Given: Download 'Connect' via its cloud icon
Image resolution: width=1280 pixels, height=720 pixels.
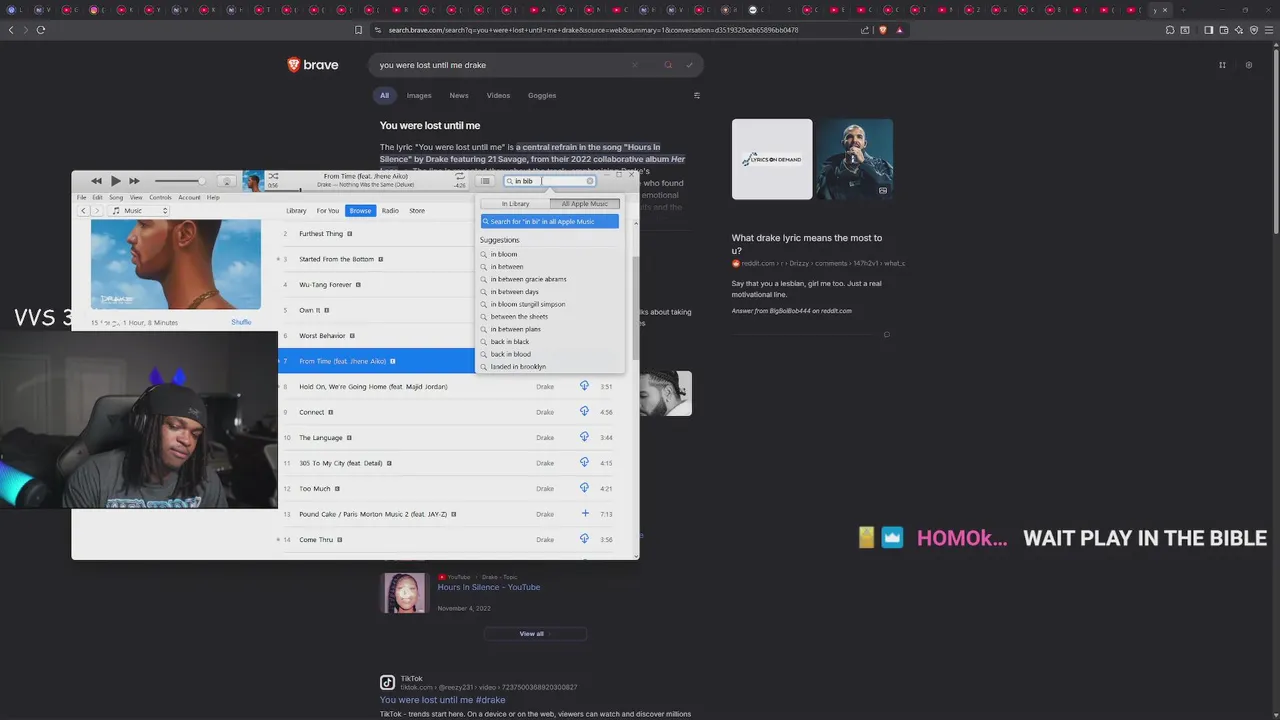Looking at the screenshot, I should coord(585,412).
